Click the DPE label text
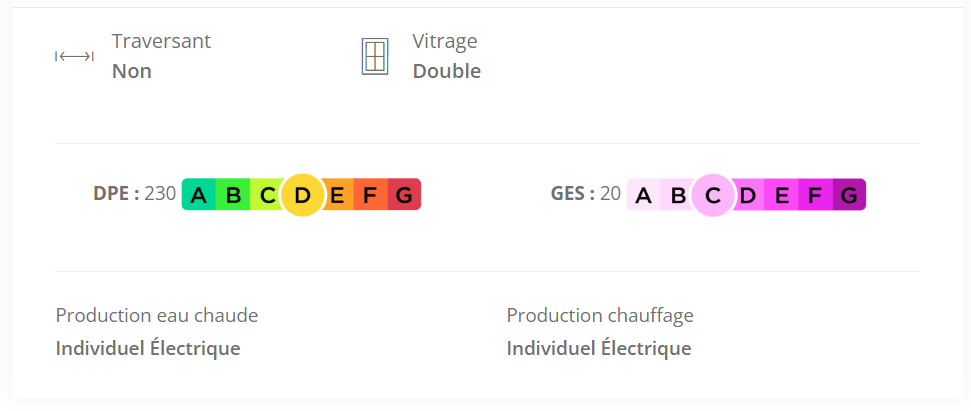This screenshot has width=971, height=411. [x=116, y=194]
